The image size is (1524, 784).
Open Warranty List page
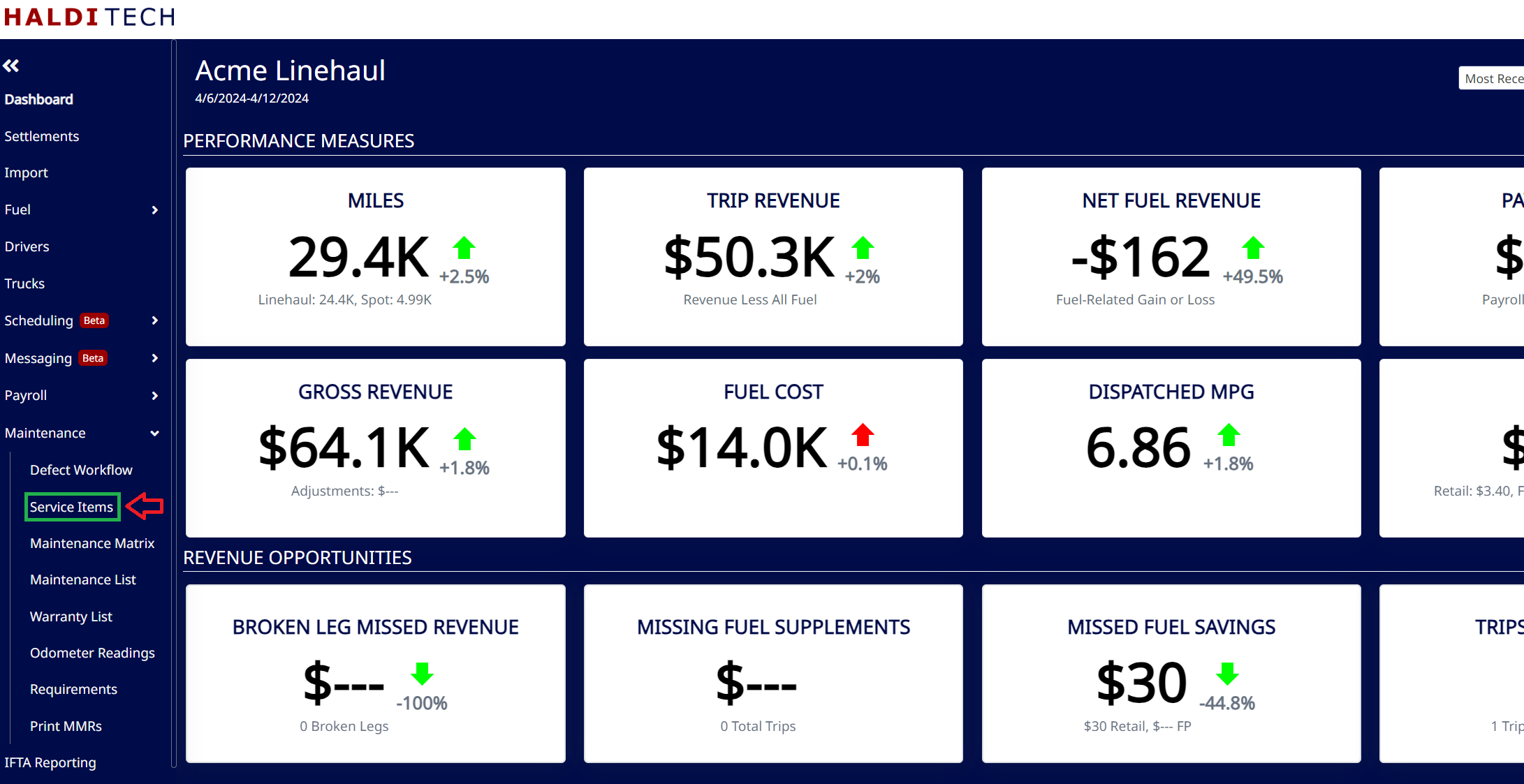click(x=71, y=616)
